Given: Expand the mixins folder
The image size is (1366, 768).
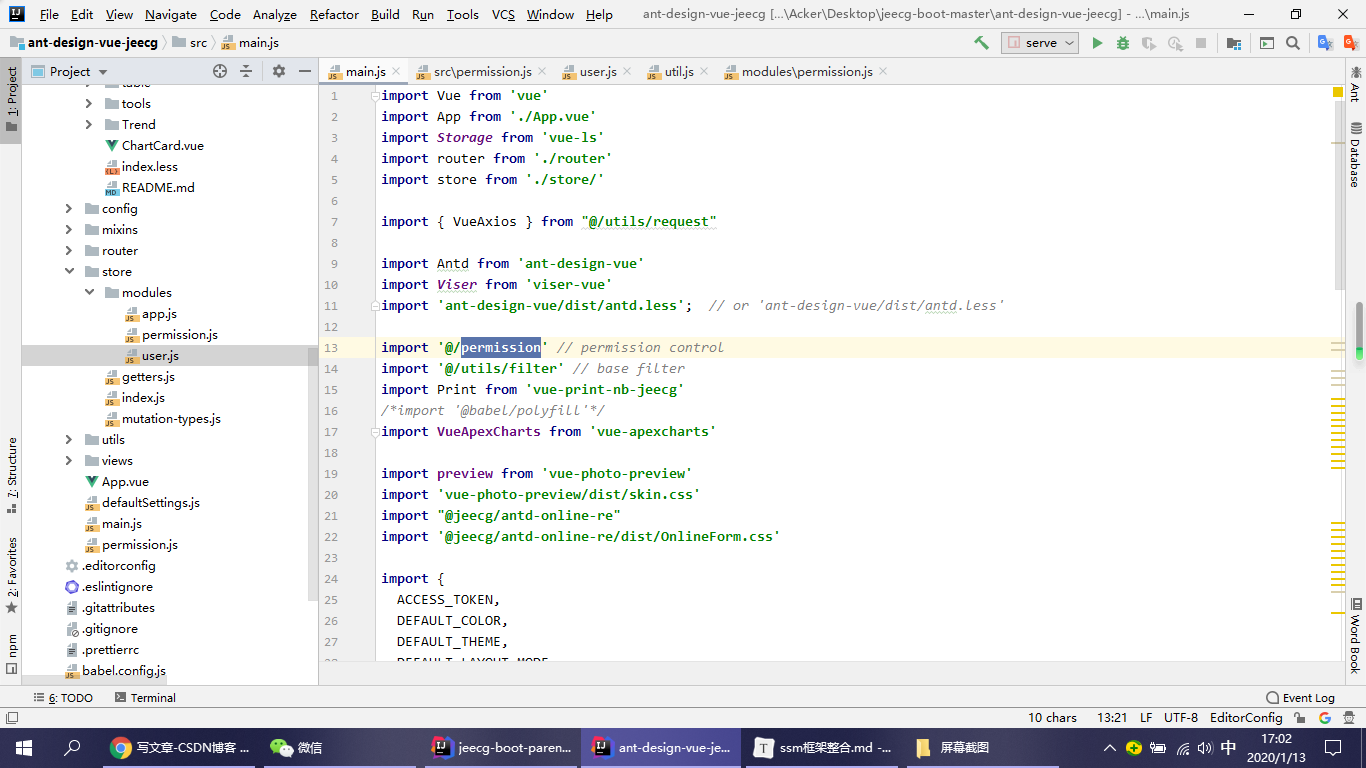Looking at the screenshot, I should click(x=69, y=229).
